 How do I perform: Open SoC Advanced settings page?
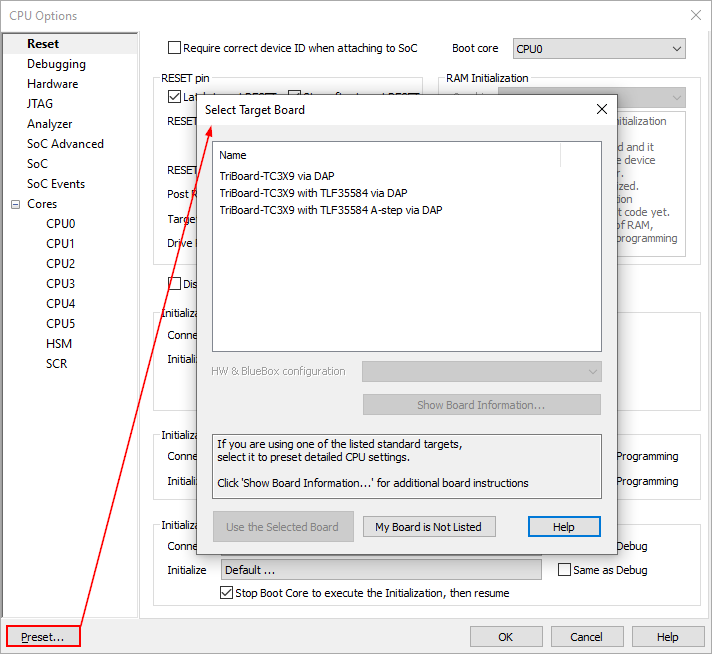(x=65, y=144)
